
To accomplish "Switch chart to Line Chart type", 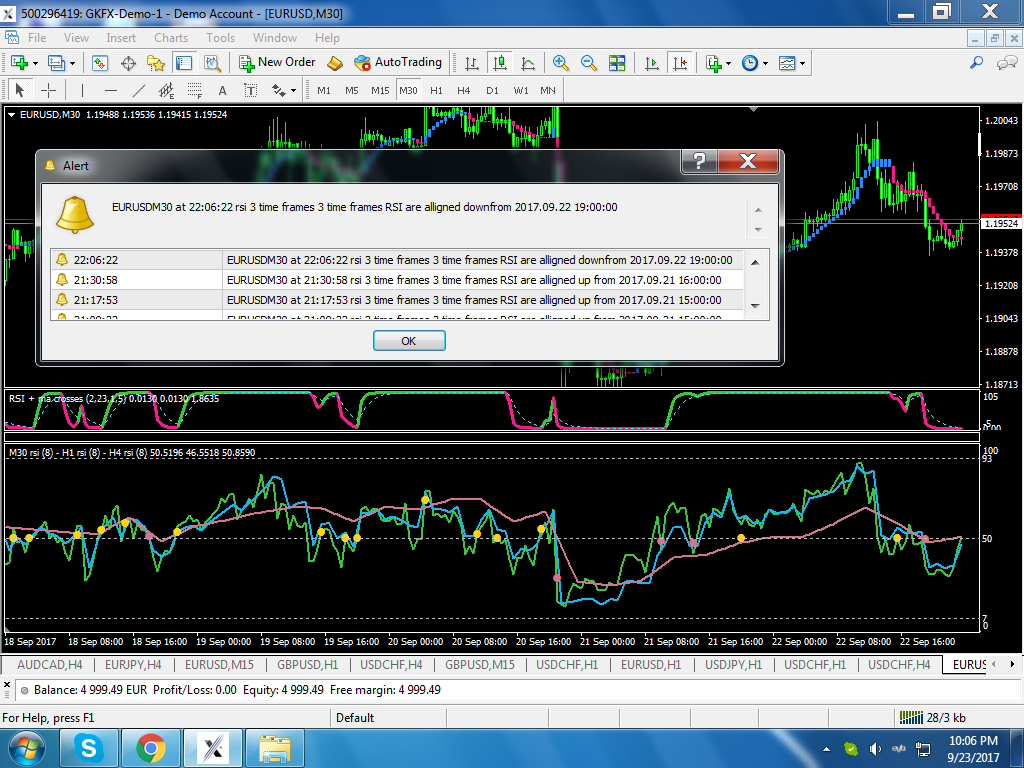I will [528, 63].
